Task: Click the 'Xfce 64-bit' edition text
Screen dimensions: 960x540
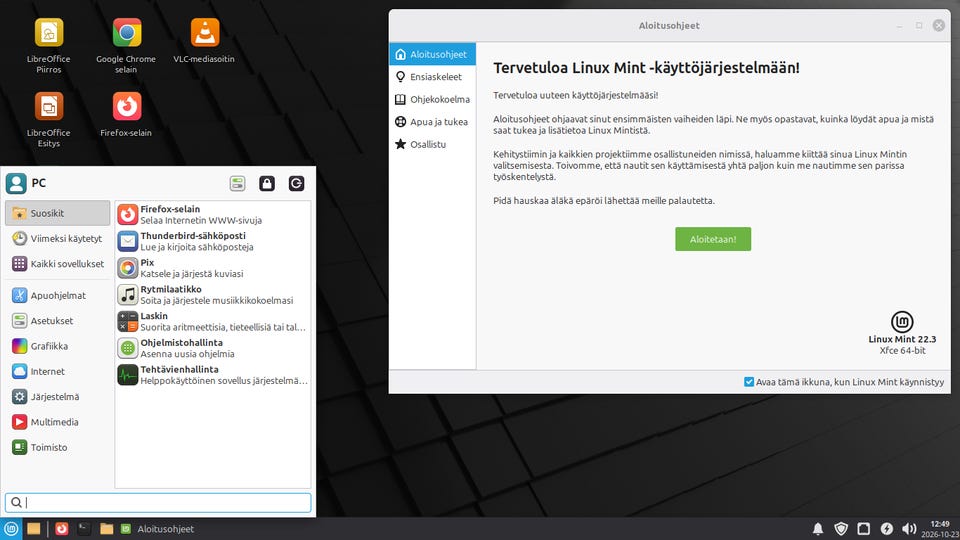Action: click(902, 351)
